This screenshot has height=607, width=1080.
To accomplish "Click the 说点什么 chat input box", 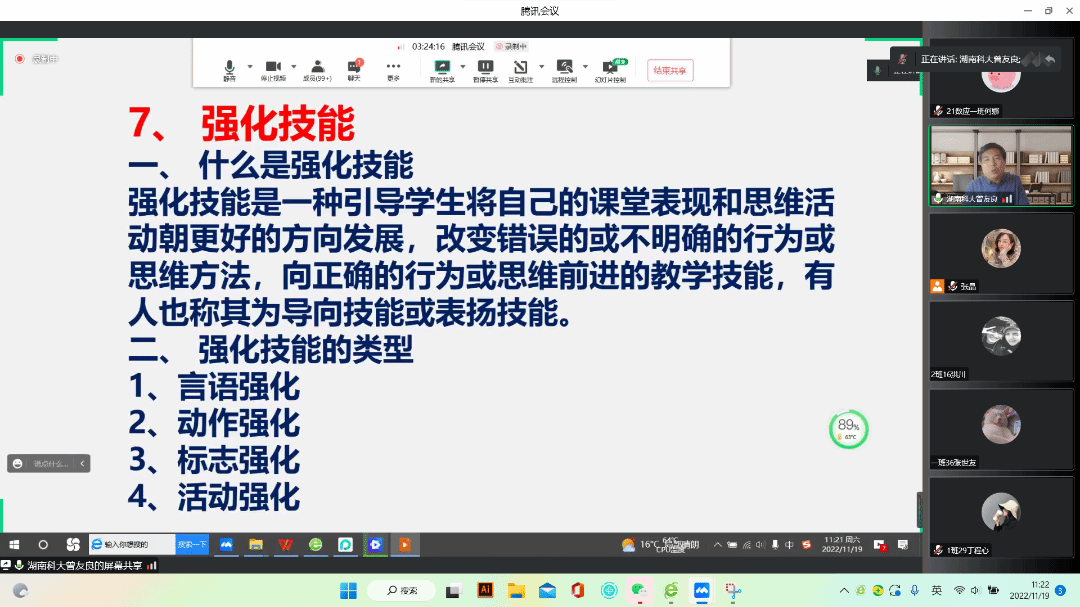I will [50, 464].
